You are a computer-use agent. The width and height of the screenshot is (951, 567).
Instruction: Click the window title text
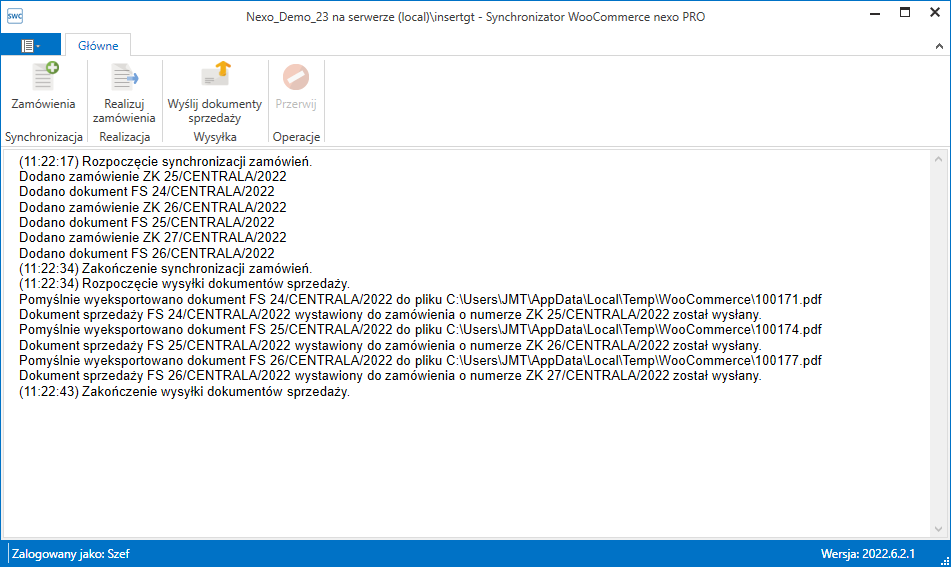[x=476, y=17]
